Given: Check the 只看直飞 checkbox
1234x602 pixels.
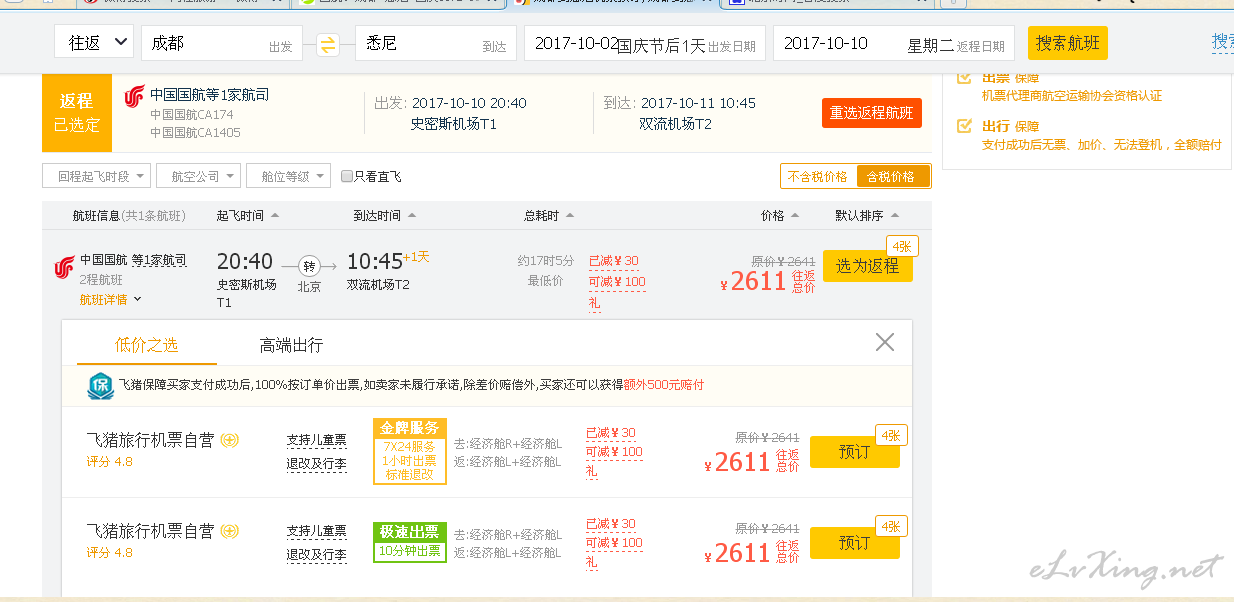Looking at the screenshot, I should [x=347, y=176].
